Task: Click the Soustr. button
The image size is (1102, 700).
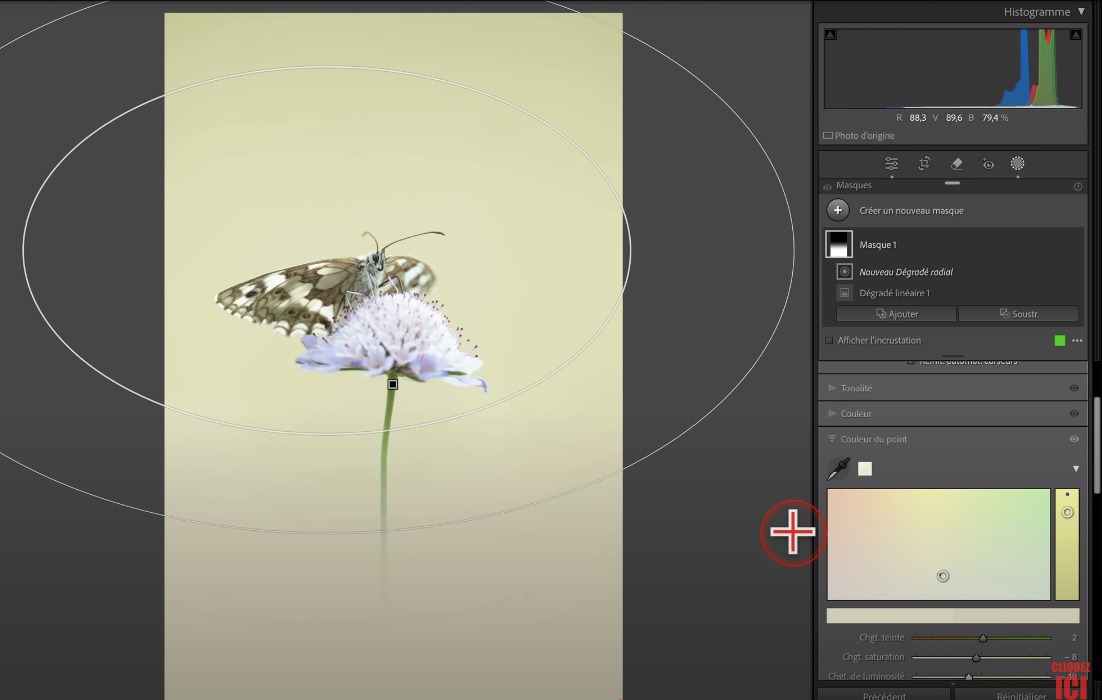Action: [1018, 314]
